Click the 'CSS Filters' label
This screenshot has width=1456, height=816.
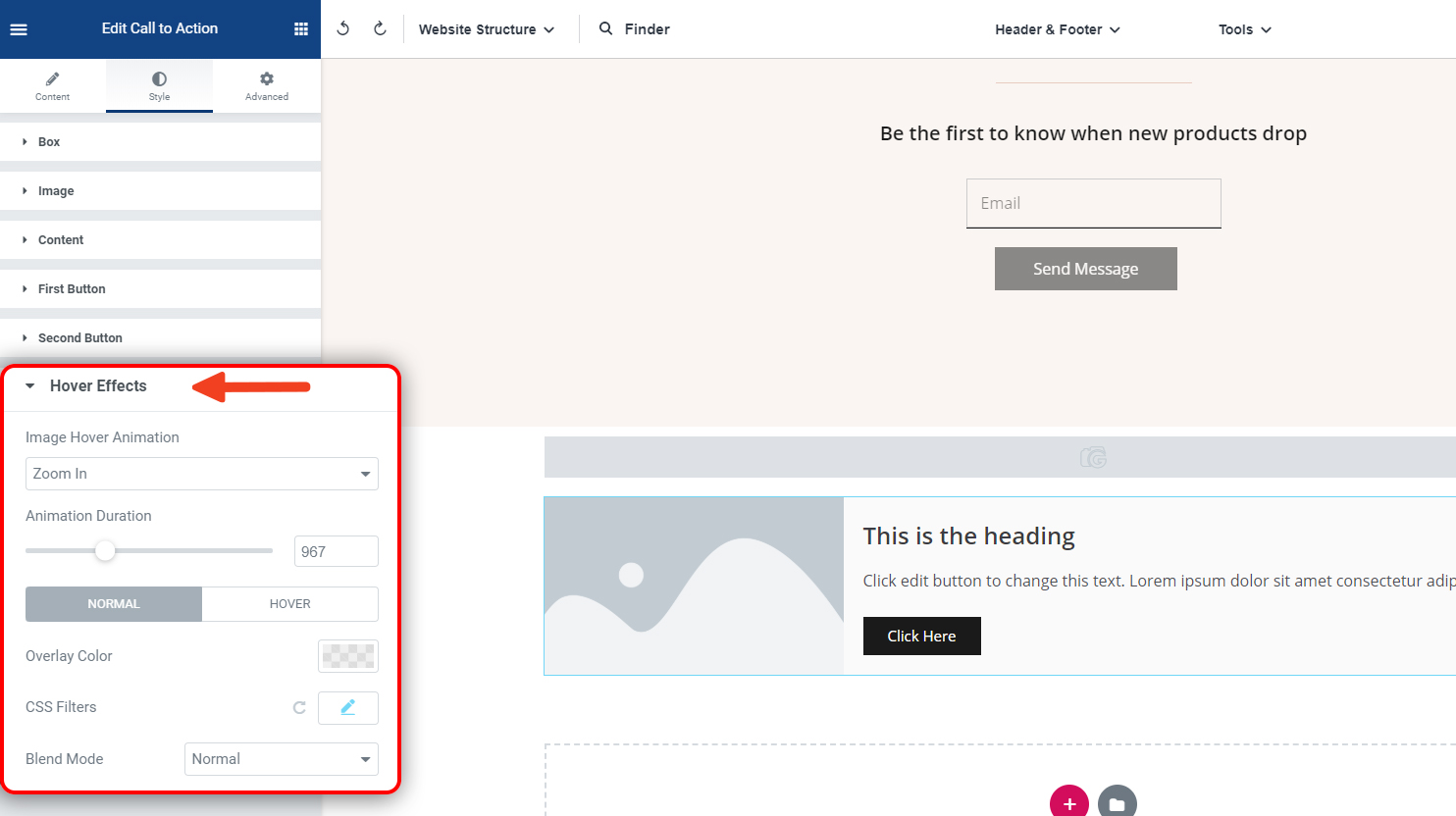(x=61, y=707)
